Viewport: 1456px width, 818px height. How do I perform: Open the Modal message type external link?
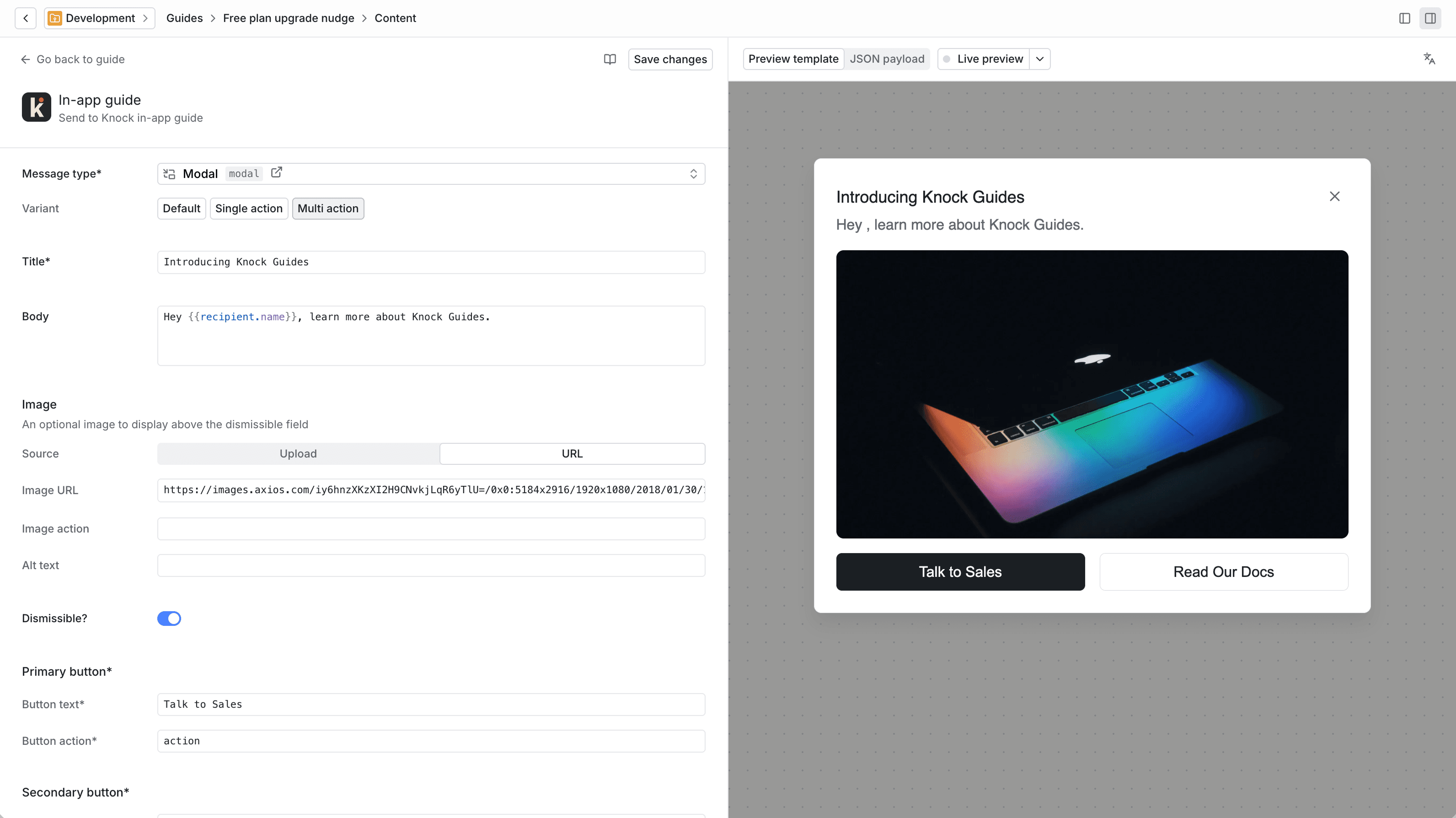click(276, 172)
